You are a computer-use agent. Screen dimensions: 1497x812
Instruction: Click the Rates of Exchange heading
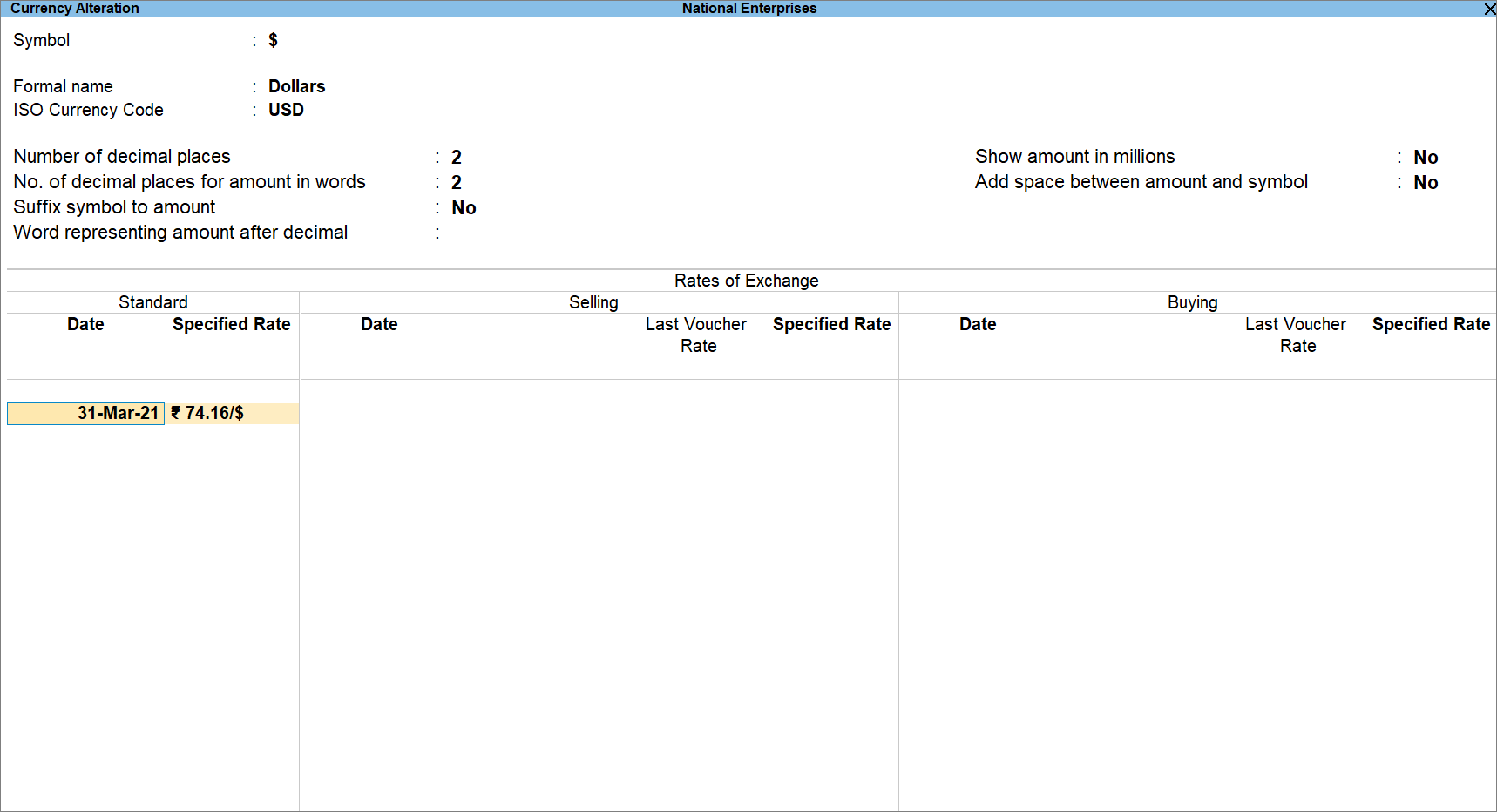(x=746, y=281)
